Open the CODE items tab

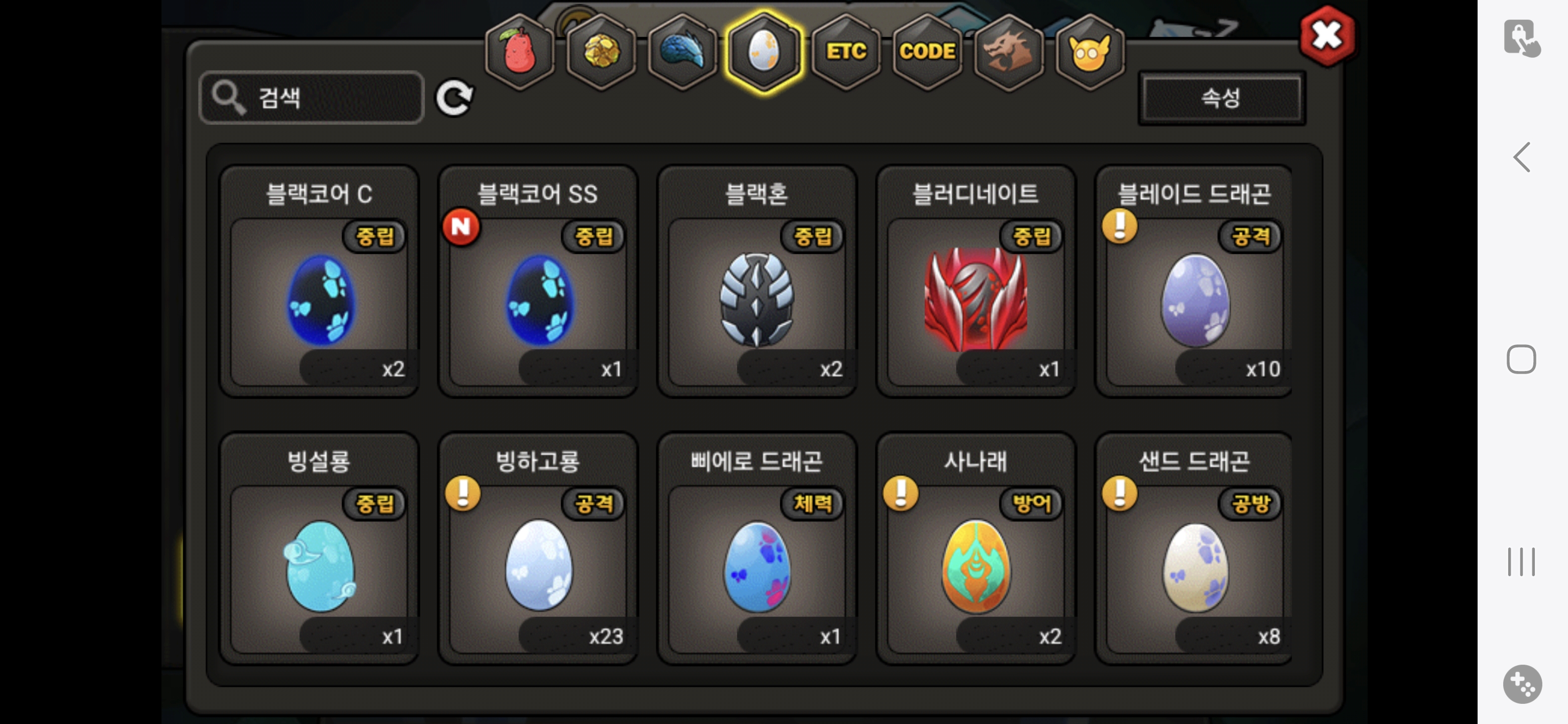[927, 52]
